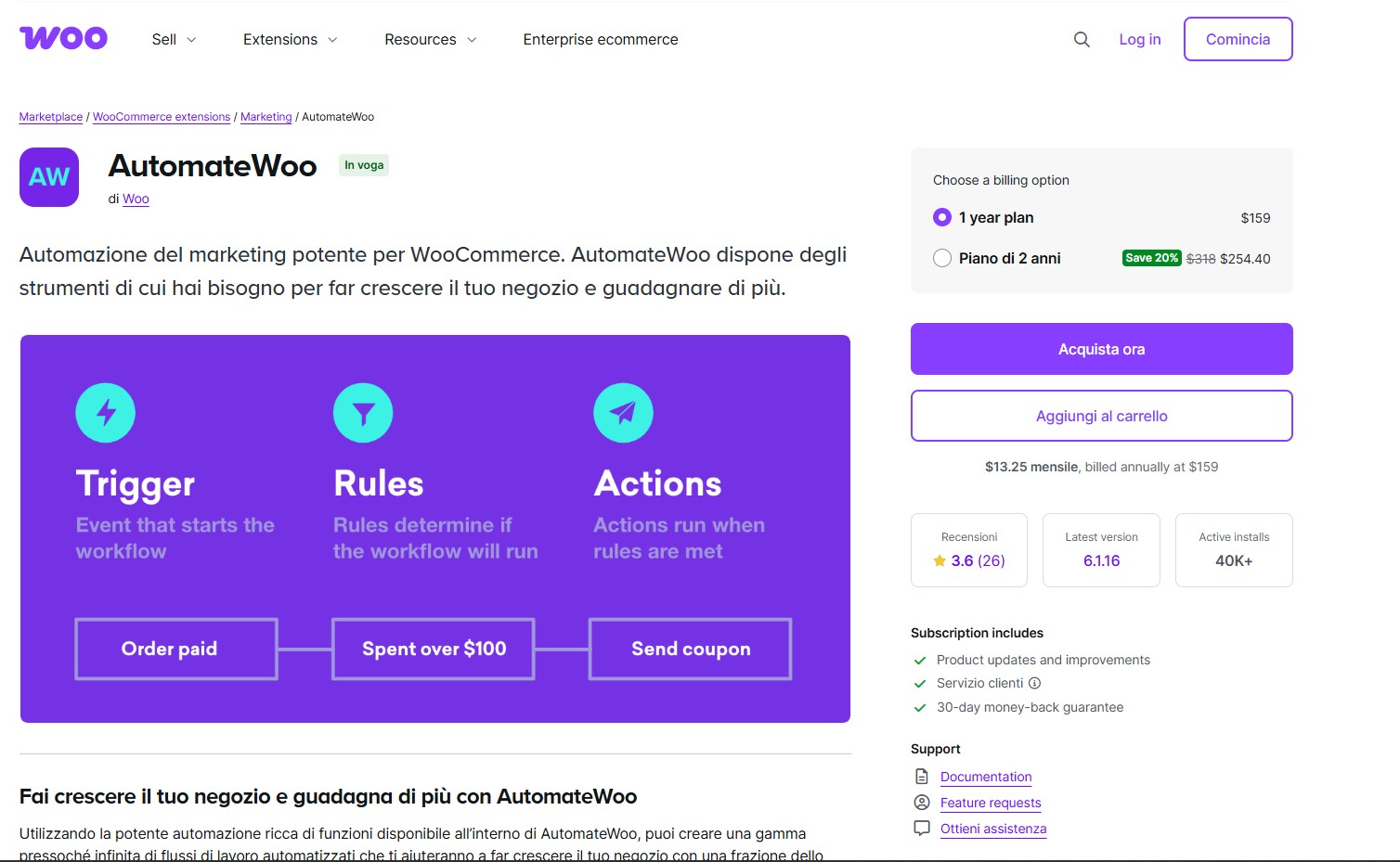Expand the Resources menu chevron
Image resolution: width=1400 pixels, height=862 pixels.
tap(472, 40)
